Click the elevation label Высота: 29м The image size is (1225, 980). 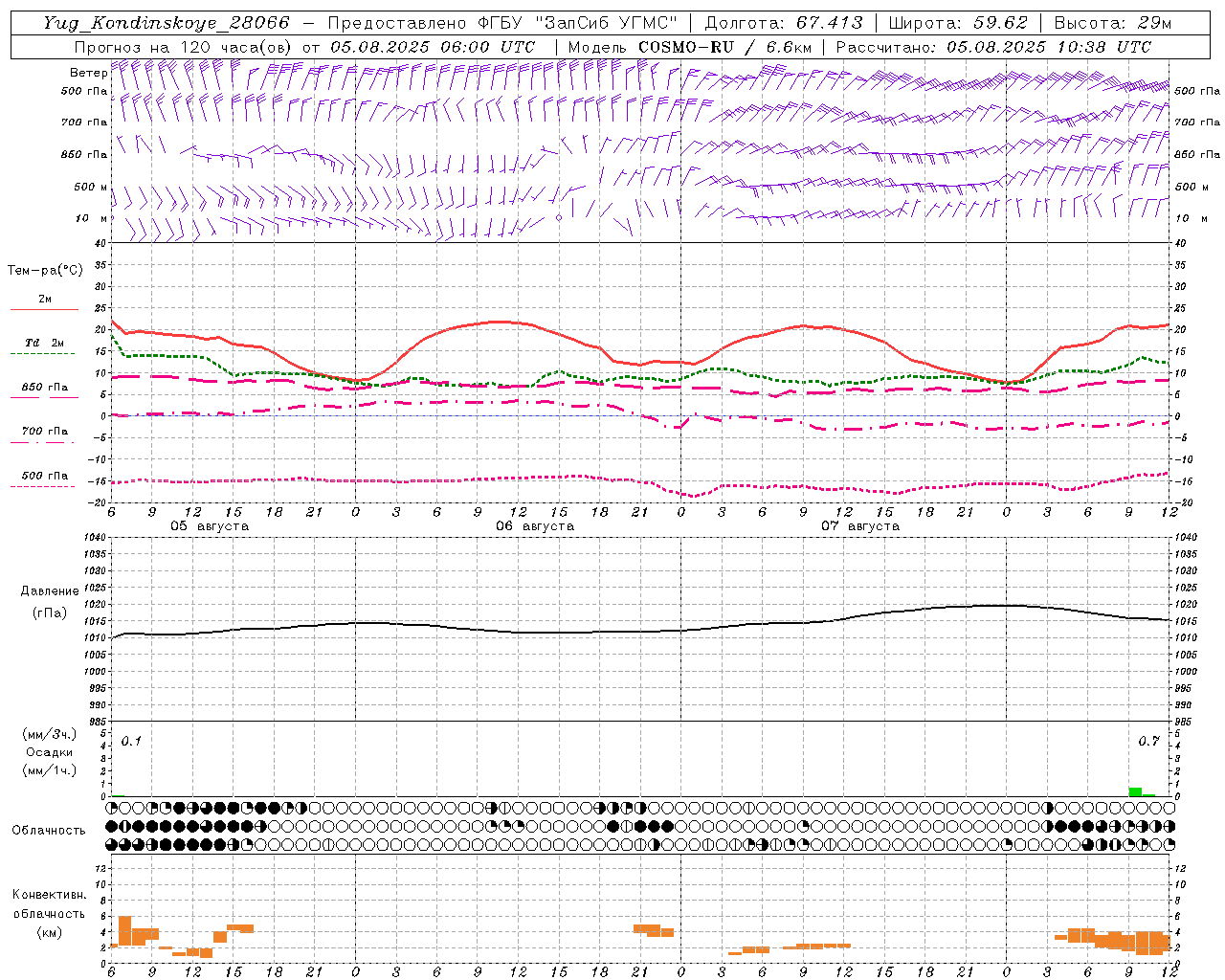(x=1112, y=23)
